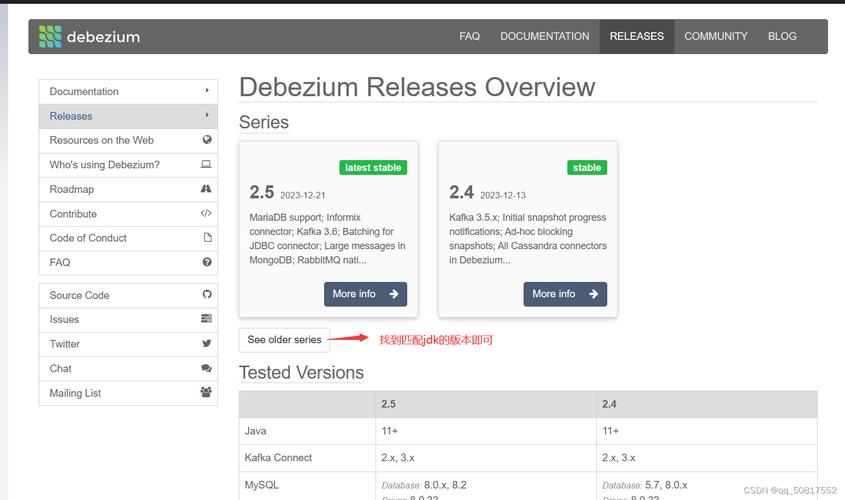Open the Contribute sidebar link

pyautogui.click(x=128, y=214)
